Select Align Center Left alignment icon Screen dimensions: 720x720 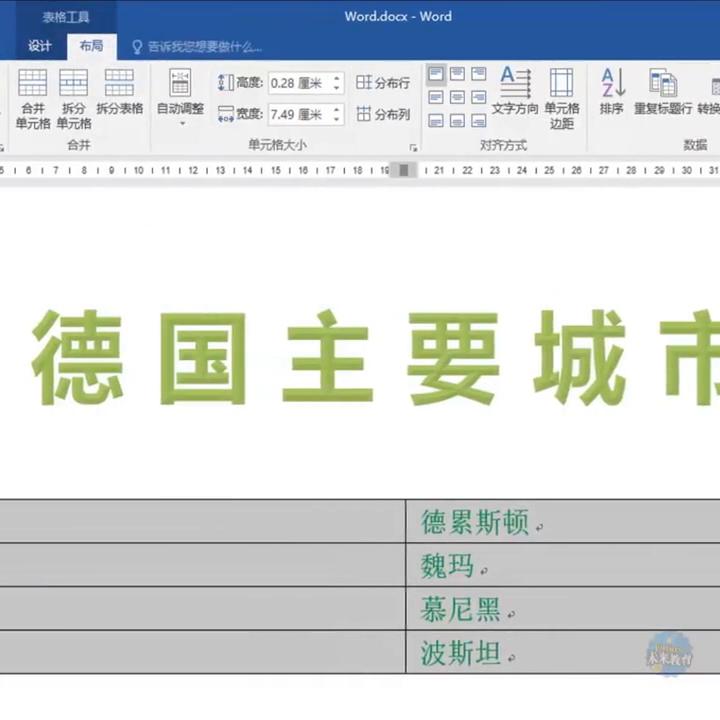pos(436,97)
